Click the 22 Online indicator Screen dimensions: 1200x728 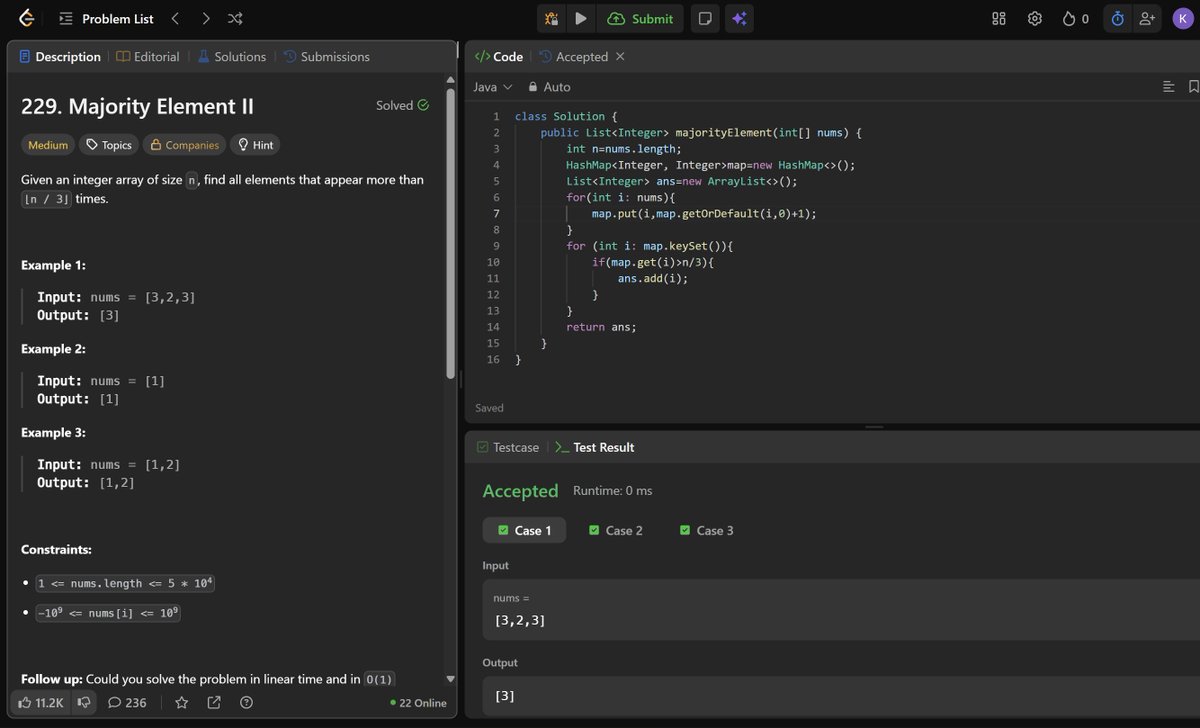pyautogui.click(x=418, y=703)
